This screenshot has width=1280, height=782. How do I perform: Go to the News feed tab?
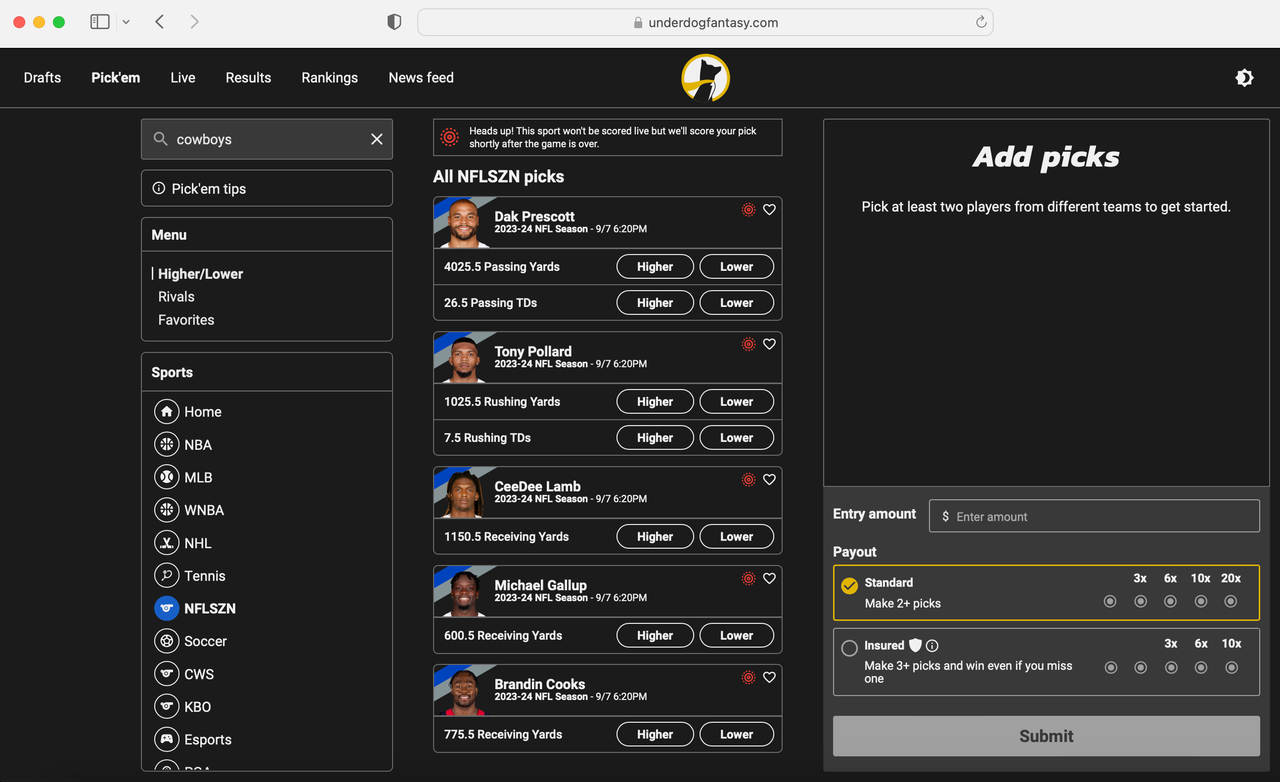click(x=421, y=78)
